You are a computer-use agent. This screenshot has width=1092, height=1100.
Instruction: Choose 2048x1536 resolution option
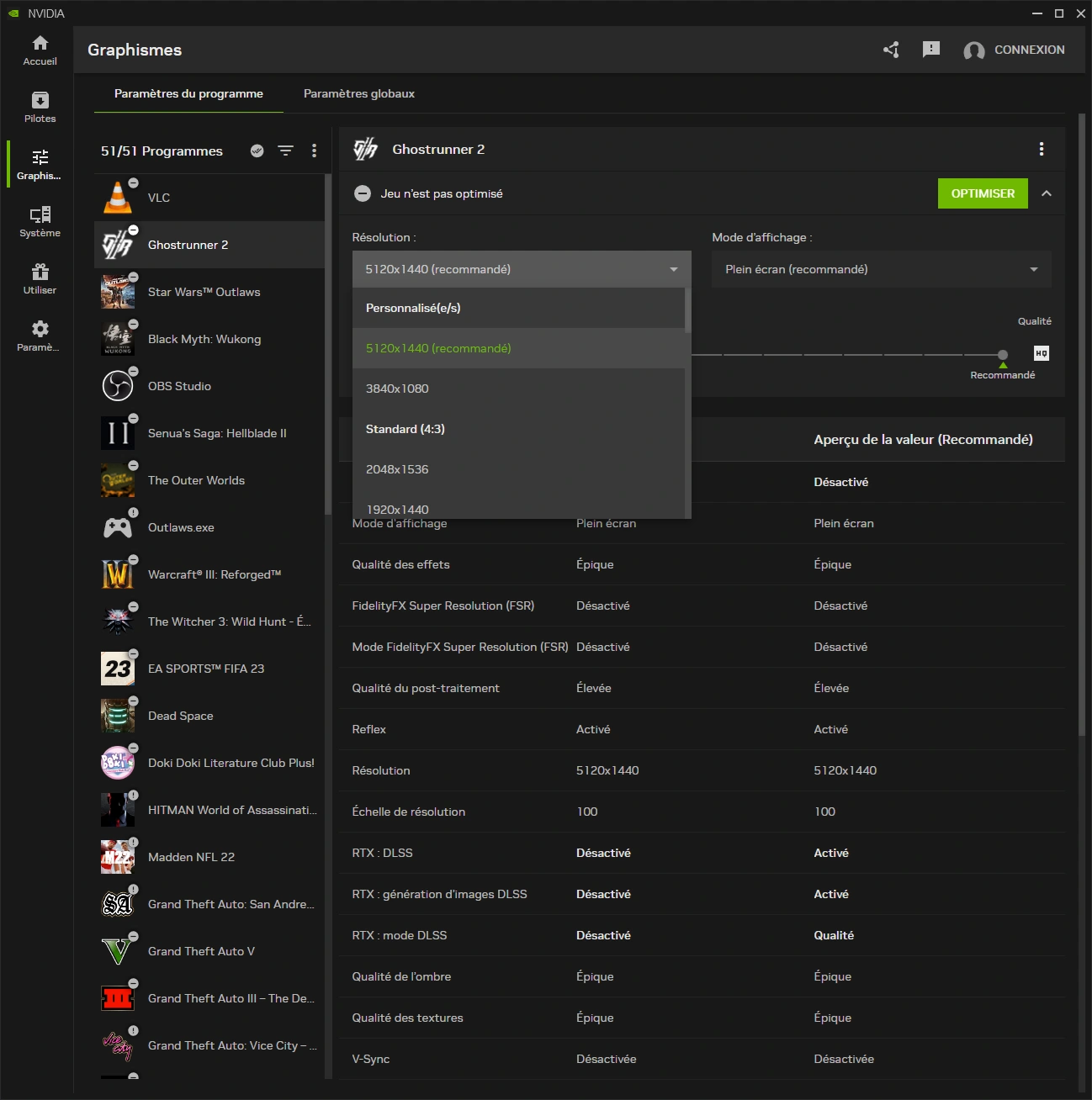[x=518, y=469]
